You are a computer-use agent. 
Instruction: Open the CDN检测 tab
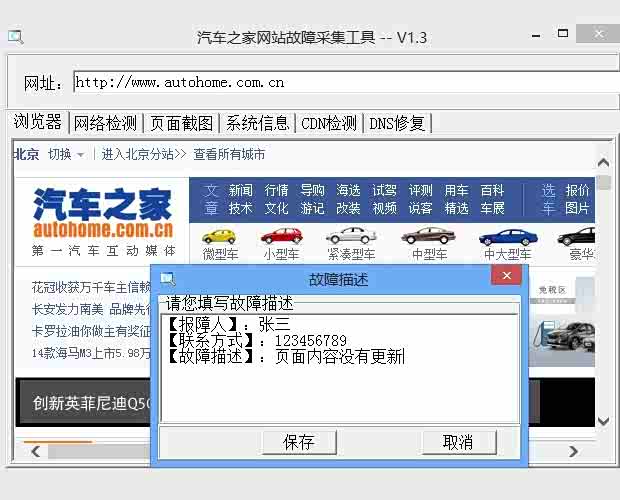329,123
